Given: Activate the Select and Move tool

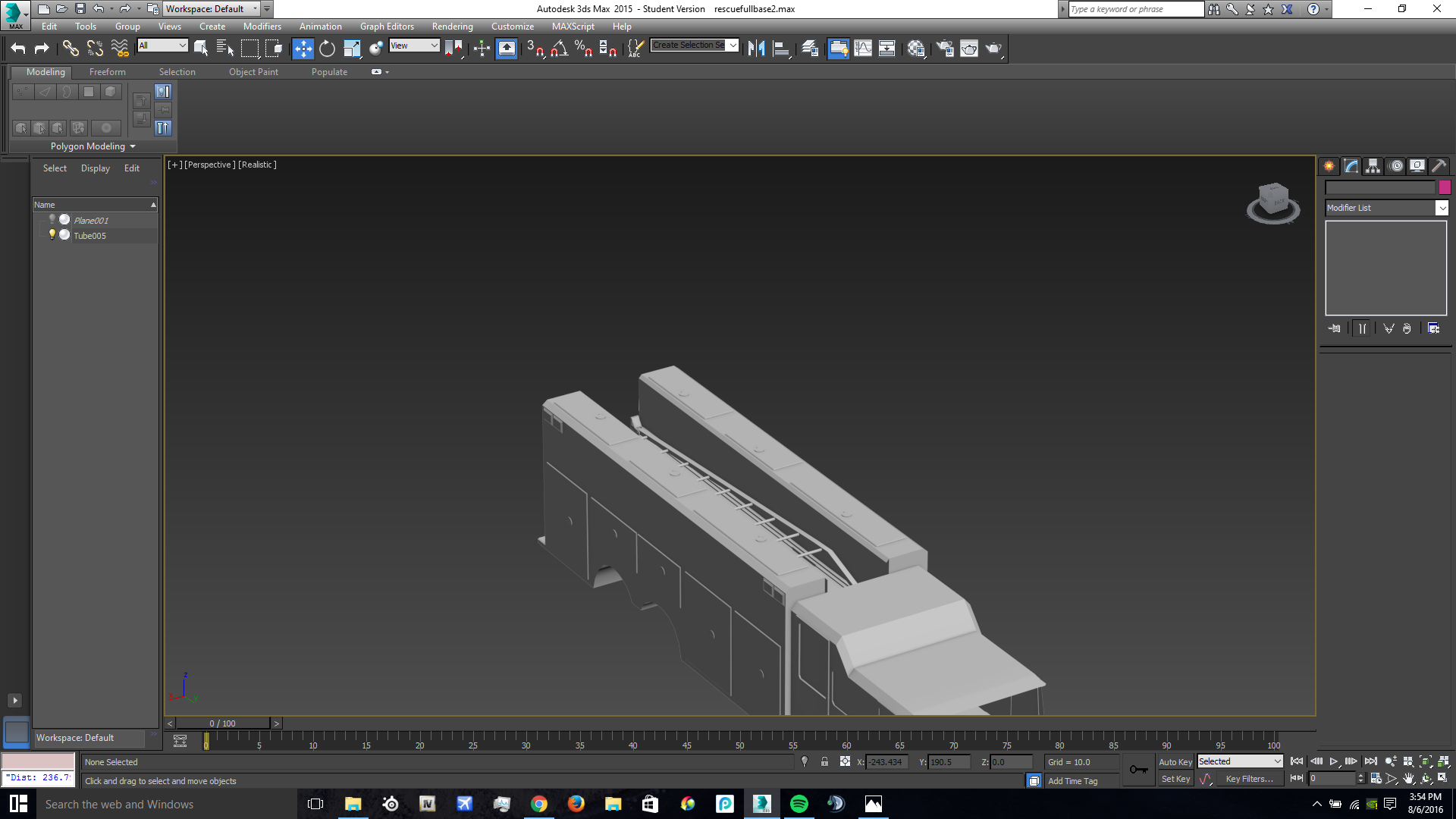Looking at the screenshot, I should pos(303,49).
